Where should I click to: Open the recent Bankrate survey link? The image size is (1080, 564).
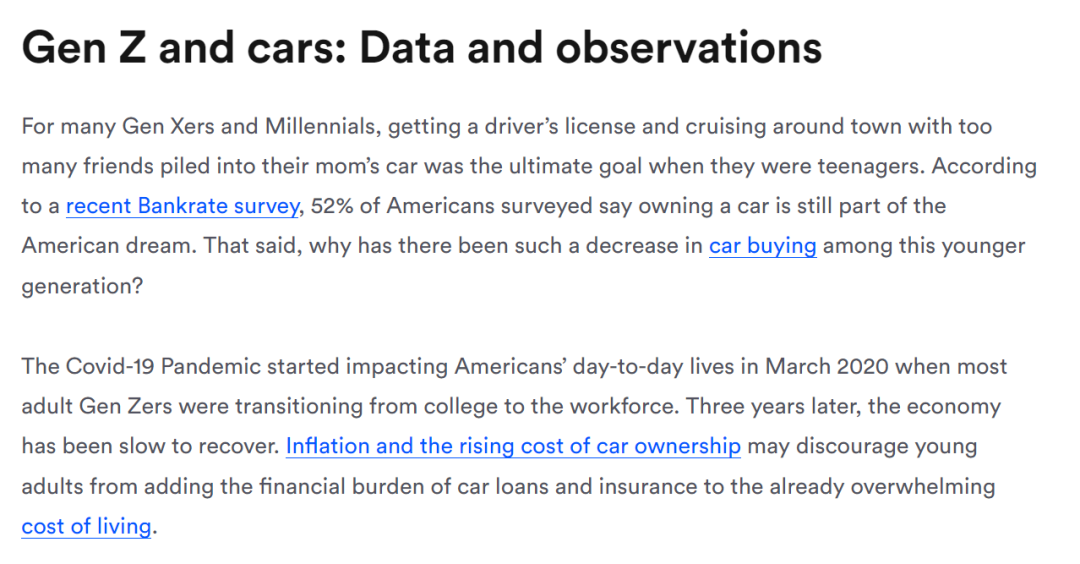[183, 206]
